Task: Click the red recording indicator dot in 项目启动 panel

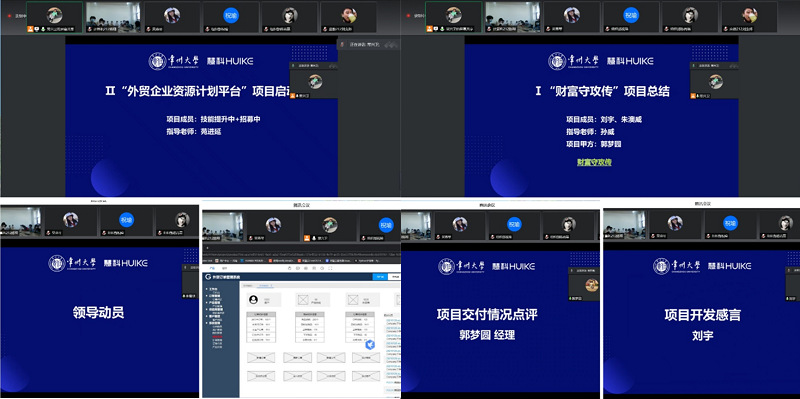Action: point(9,16)
